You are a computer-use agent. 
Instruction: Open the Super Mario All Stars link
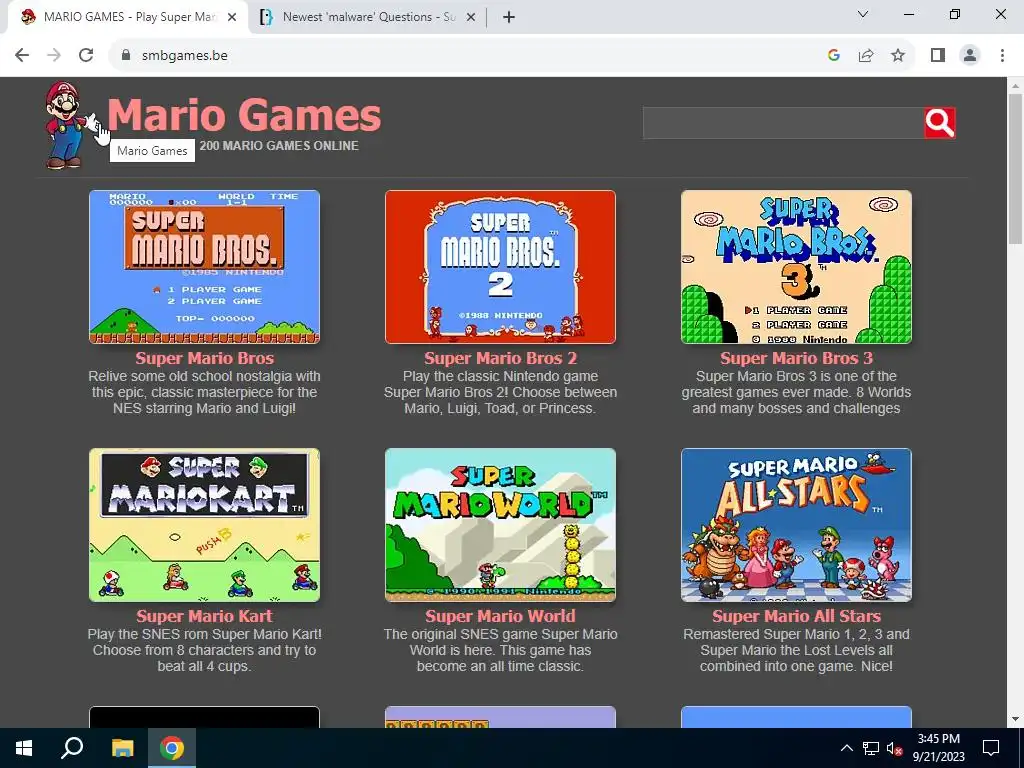[x=796, y=616]
